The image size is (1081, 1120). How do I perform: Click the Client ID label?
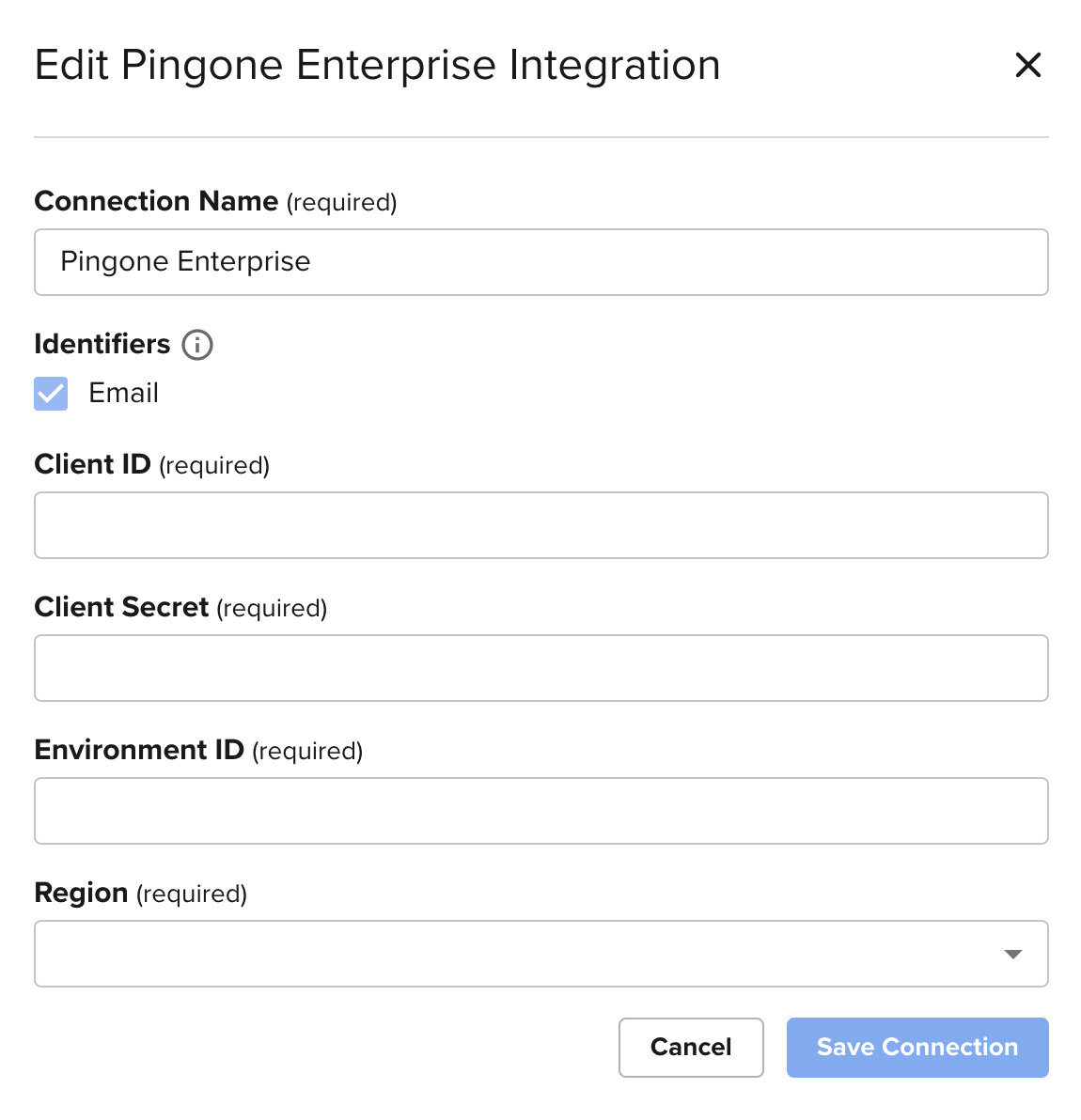(x=92, y=464)
